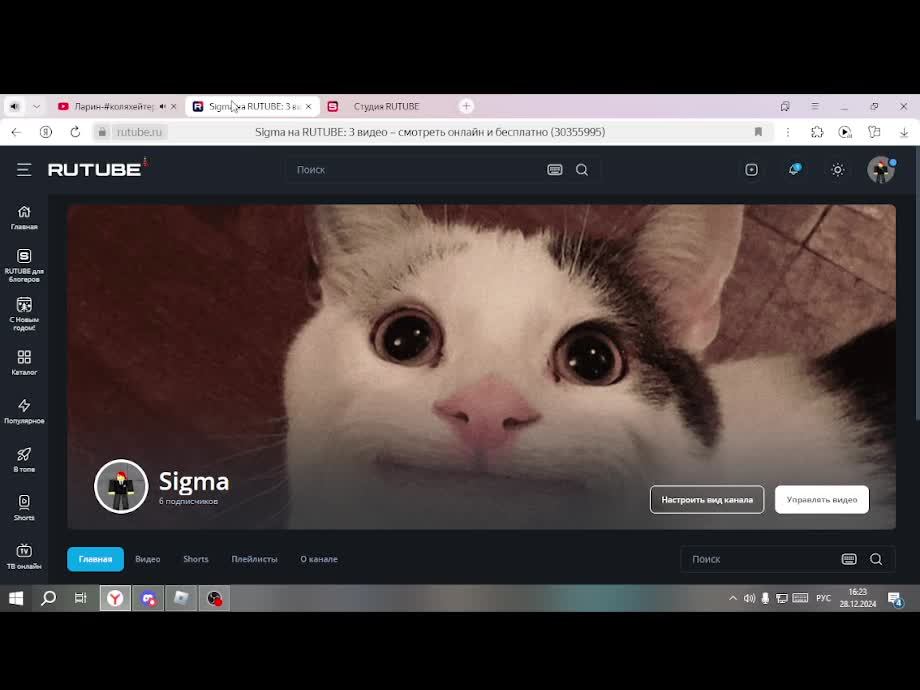Expand the tab list dropdown arrow
The width and height of the screenshot is (920, 690).
click(x=36, y=106)
